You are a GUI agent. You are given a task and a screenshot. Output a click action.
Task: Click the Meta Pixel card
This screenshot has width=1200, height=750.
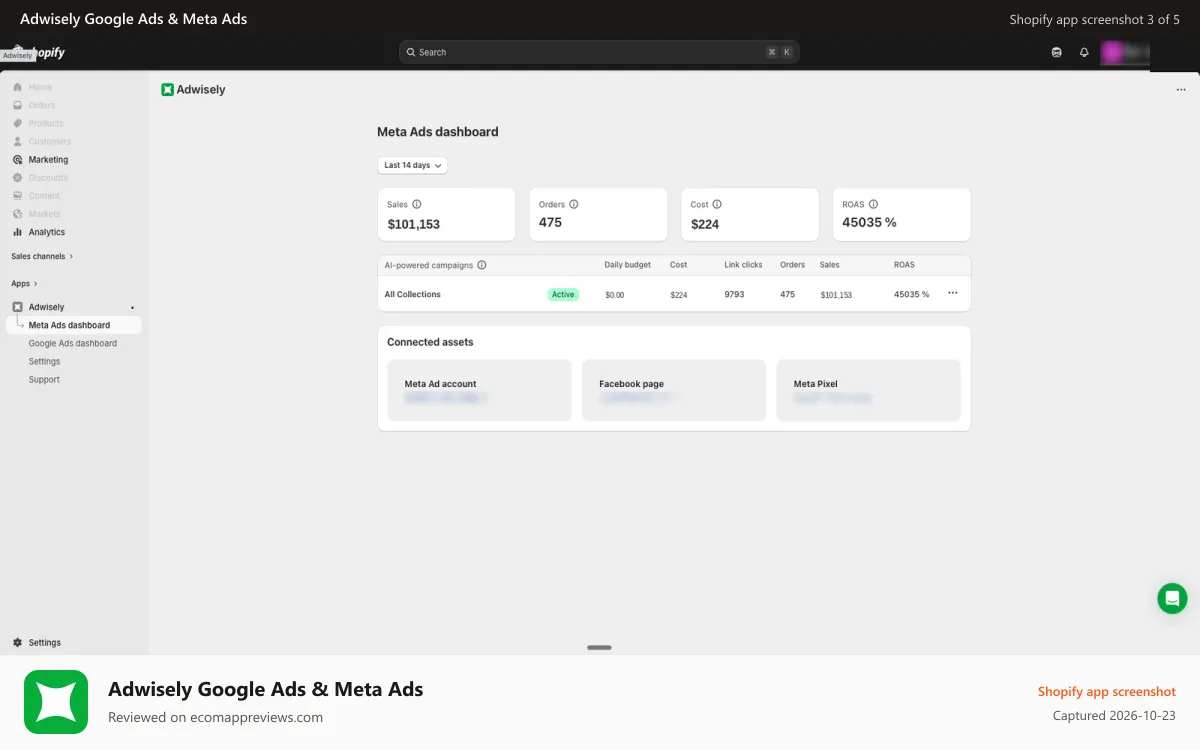click(868, 390)
